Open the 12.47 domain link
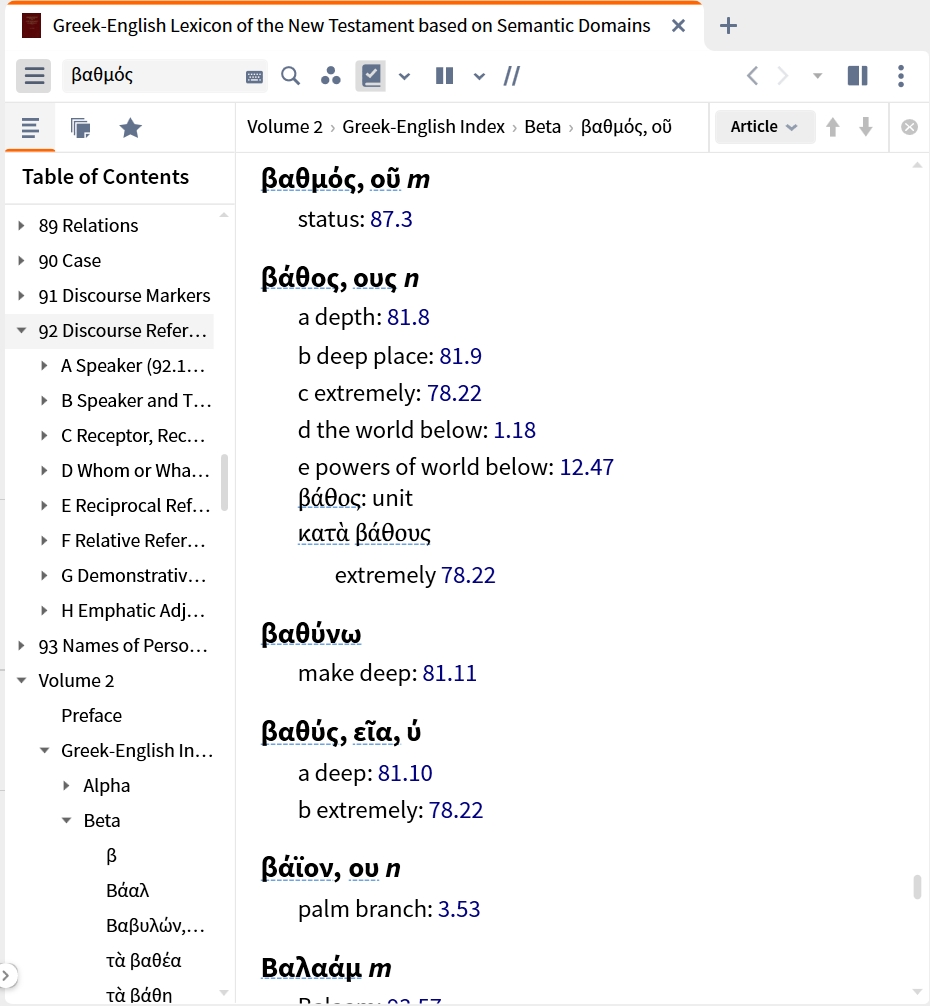 pyautogui.click(x=586, y=467)
